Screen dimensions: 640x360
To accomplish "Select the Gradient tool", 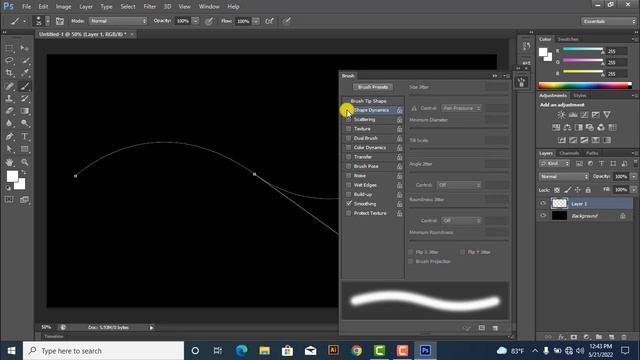I will tap(24, 111).
